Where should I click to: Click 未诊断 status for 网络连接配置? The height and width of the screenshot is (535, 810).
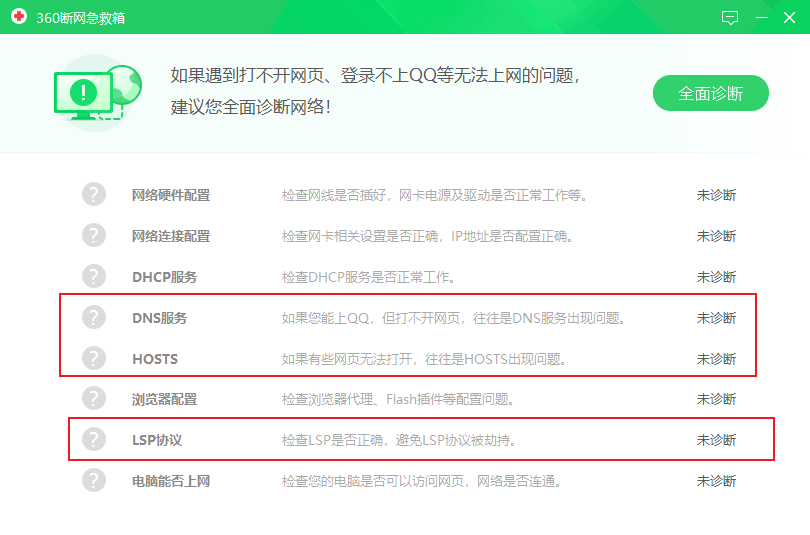tap(716, 236)
